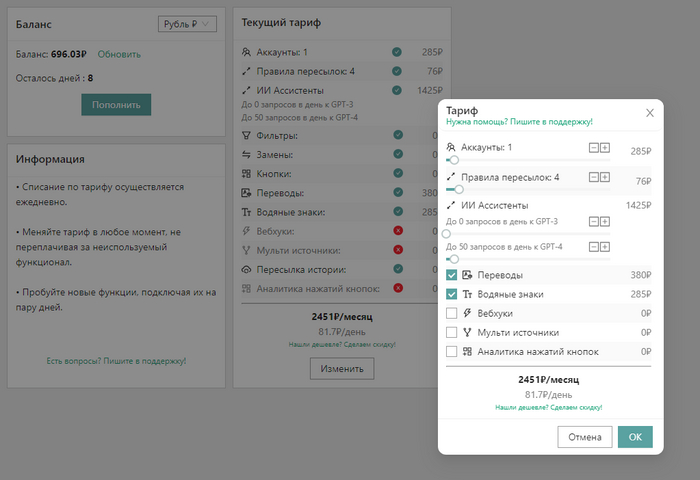Enable the Вебхуки checkbox
Screen dimensions: 700x480
point(452,313)
